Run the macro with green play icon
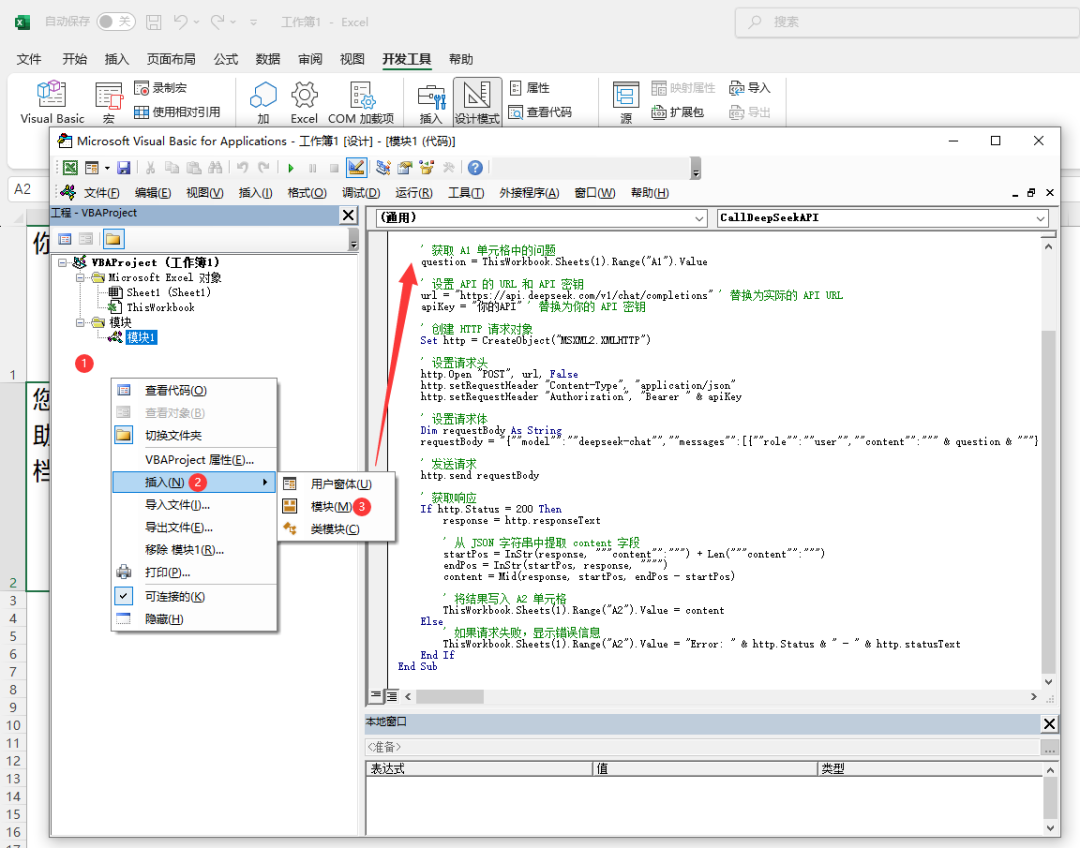 [x=291, y=167]
